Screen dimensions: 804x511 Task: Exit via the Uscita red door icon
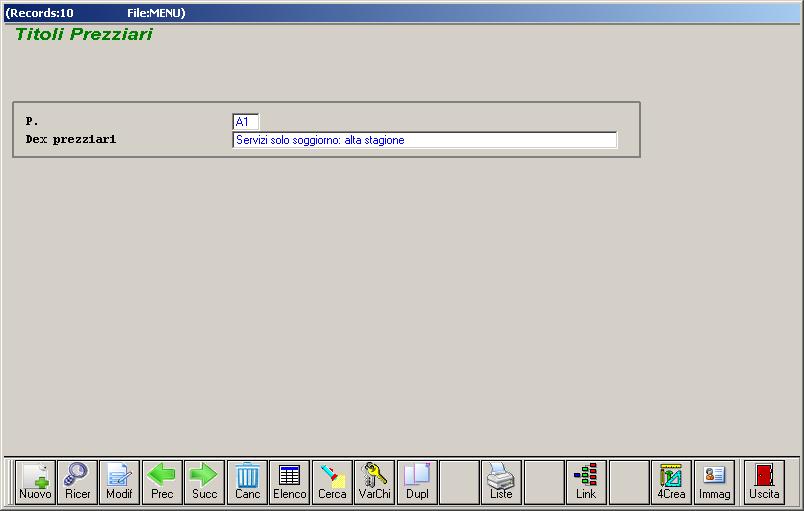[x=764, y=482]
